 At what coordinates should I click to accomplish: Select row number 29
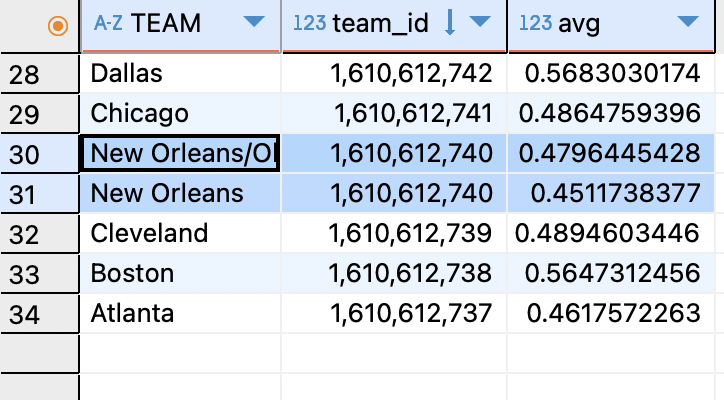(x=40, y=114)
